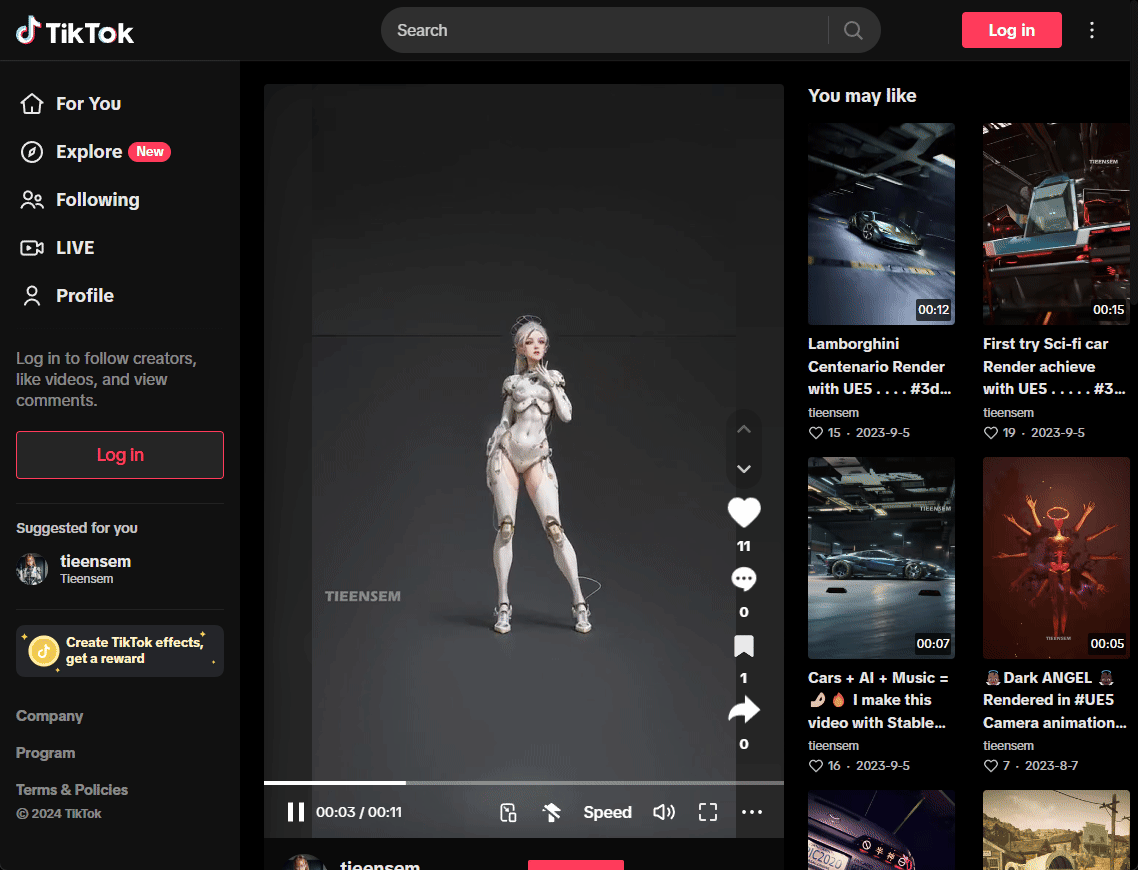Toggle auto scroll icon in the video bar
This screenshot has width=1138, height=870.
552,812
